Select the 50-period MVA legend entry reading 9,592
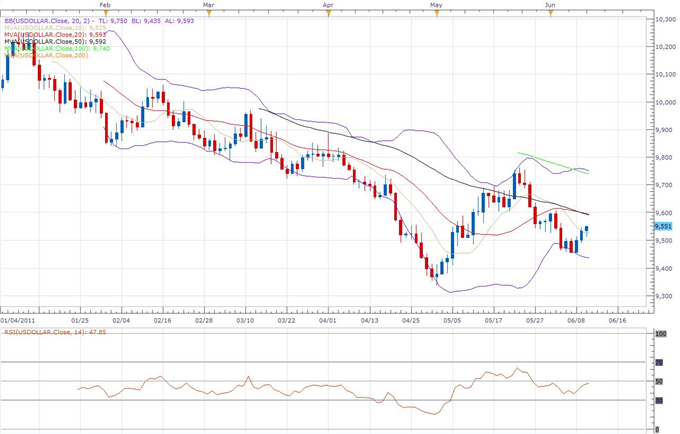Screen dimensions: 680x434 [x=55, y=41]
